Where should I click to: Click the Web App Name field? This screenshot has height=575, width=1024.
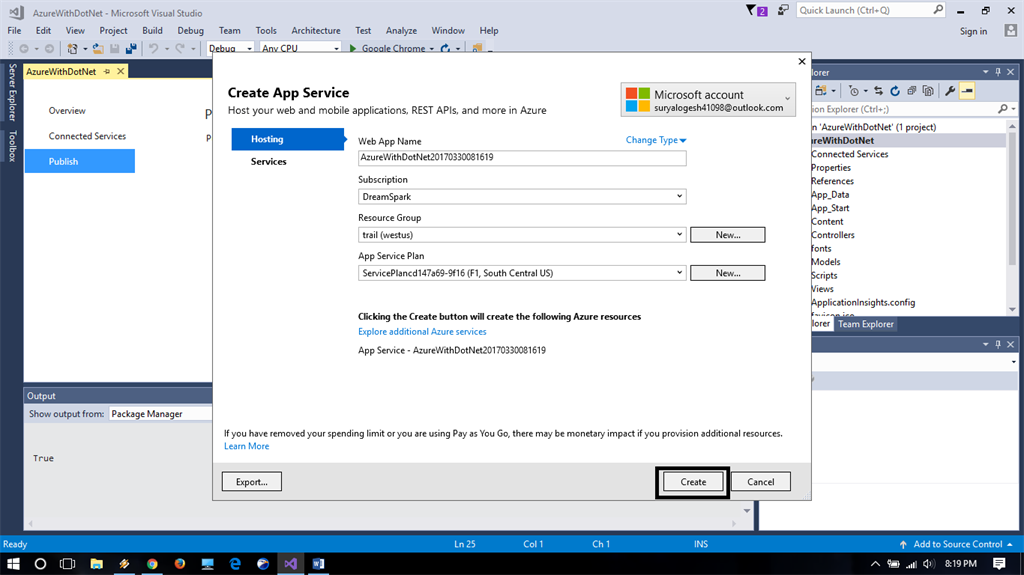click(x=522, y=157)
